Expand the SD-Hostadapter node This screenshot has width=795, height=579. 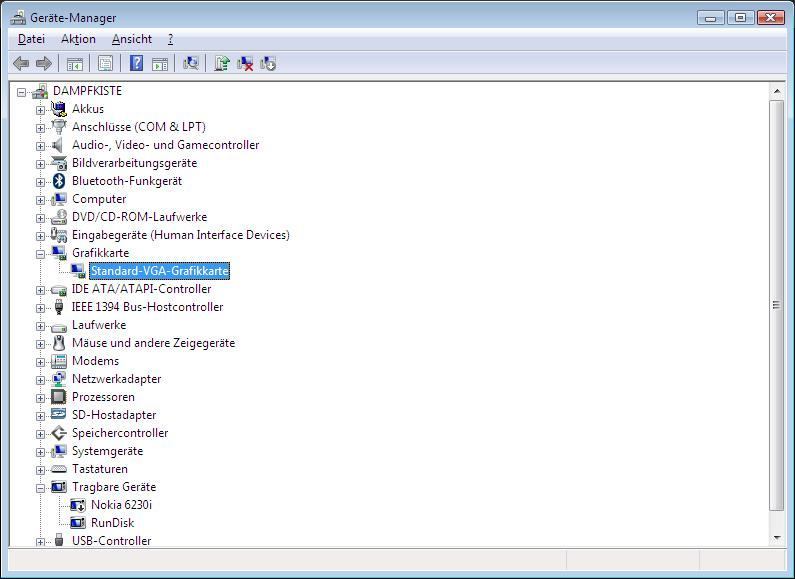(40, 416)
